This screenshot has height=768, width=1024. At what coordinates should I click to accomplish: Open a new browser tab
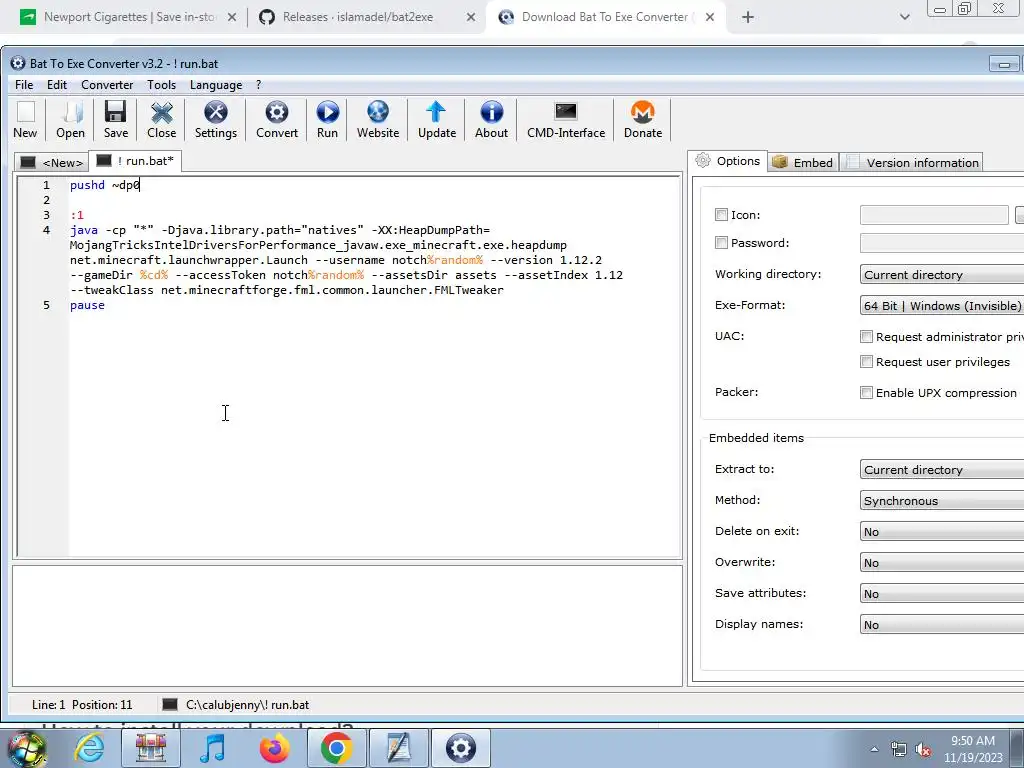[748, 17]
